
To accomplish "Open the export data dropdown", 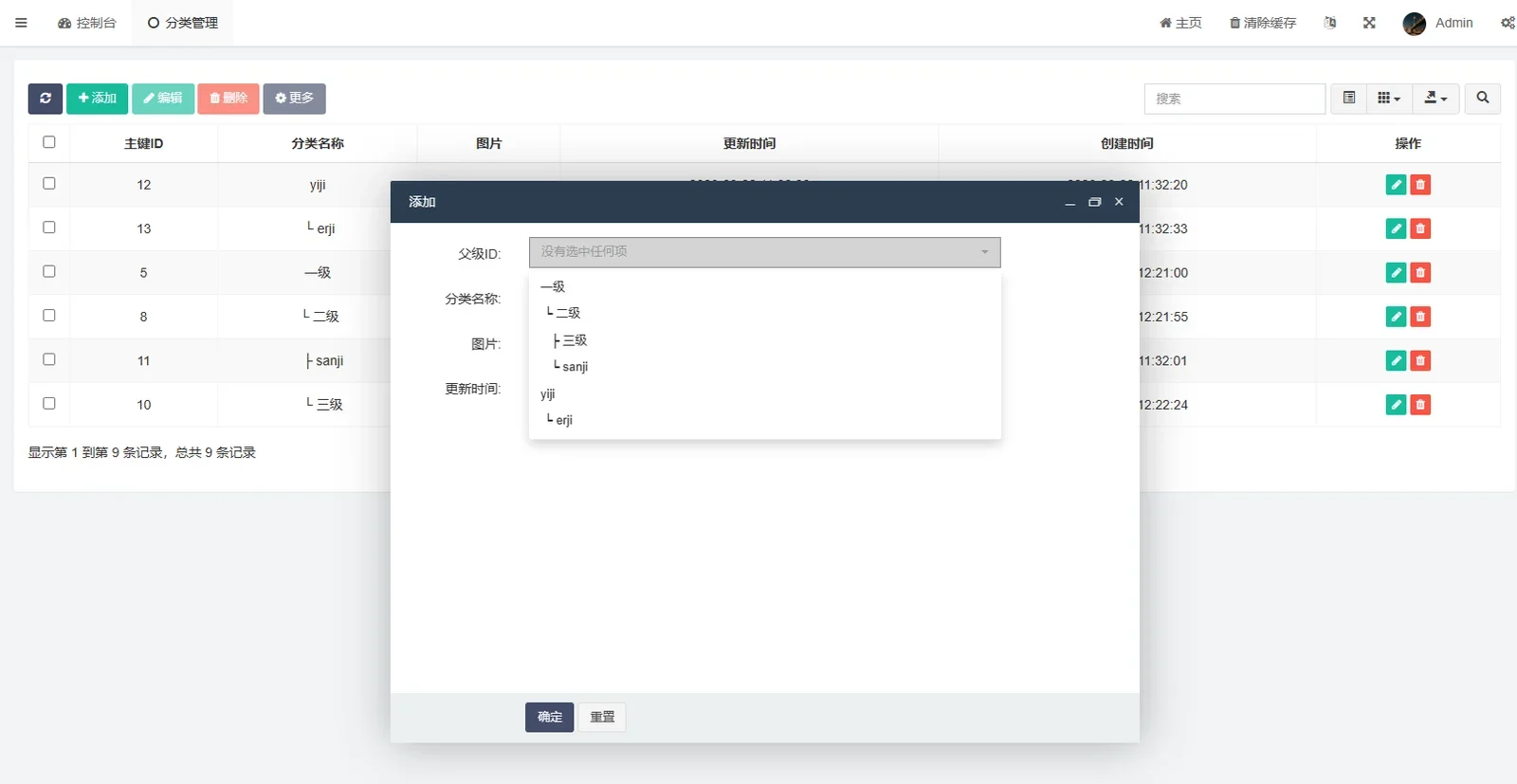I will coord(1435,99).
